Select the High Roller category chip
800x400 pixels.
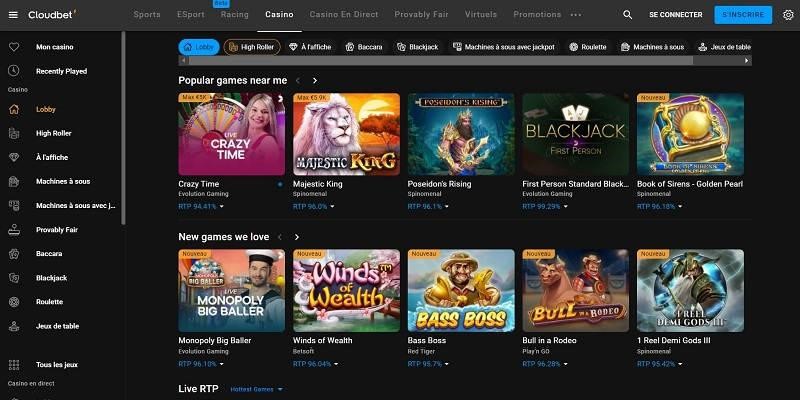tap(252, 47)
